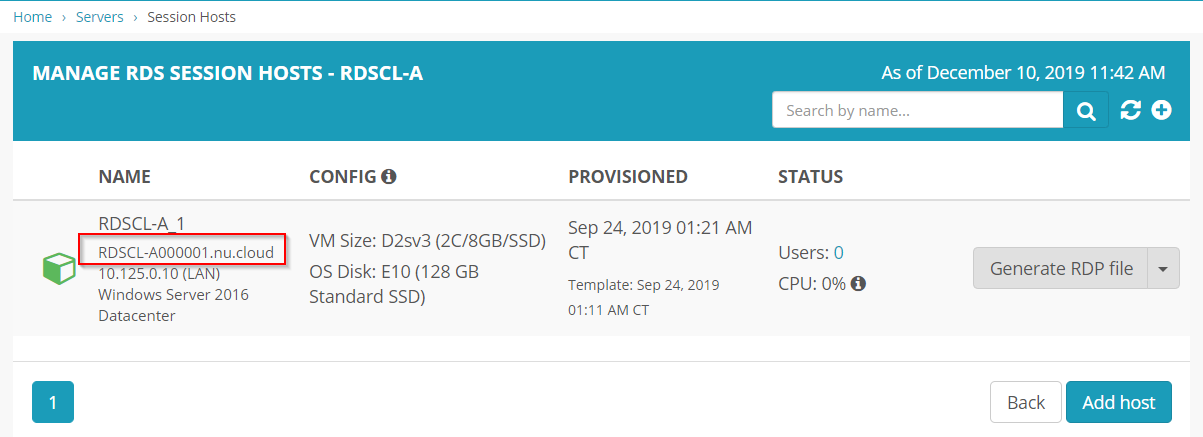1203x437 pixels.
Task: Click the STATUS column header
Action: (811, 177)
